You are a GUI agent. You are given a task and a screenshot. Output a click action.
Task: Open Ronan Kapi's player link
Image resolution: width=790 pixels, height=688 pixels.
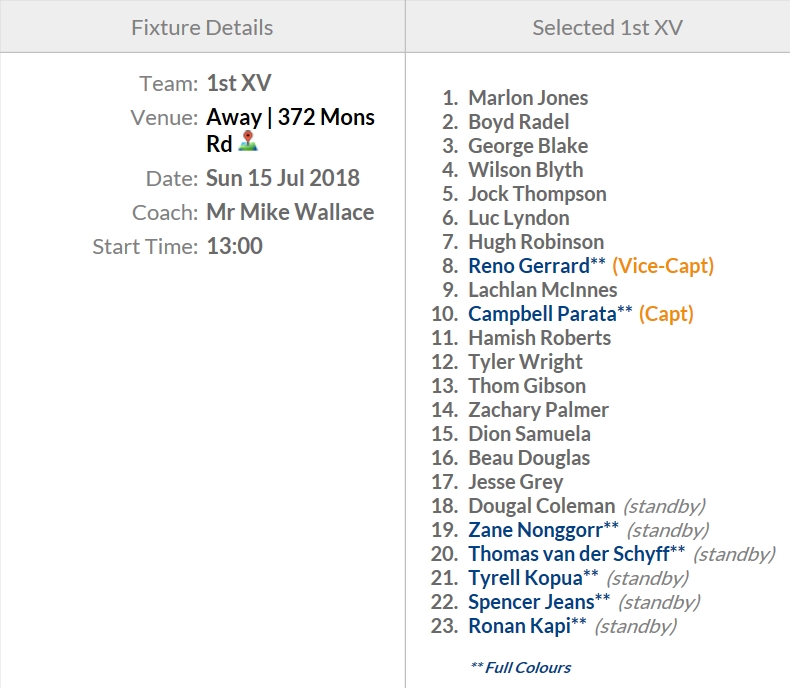click(519, 626)
